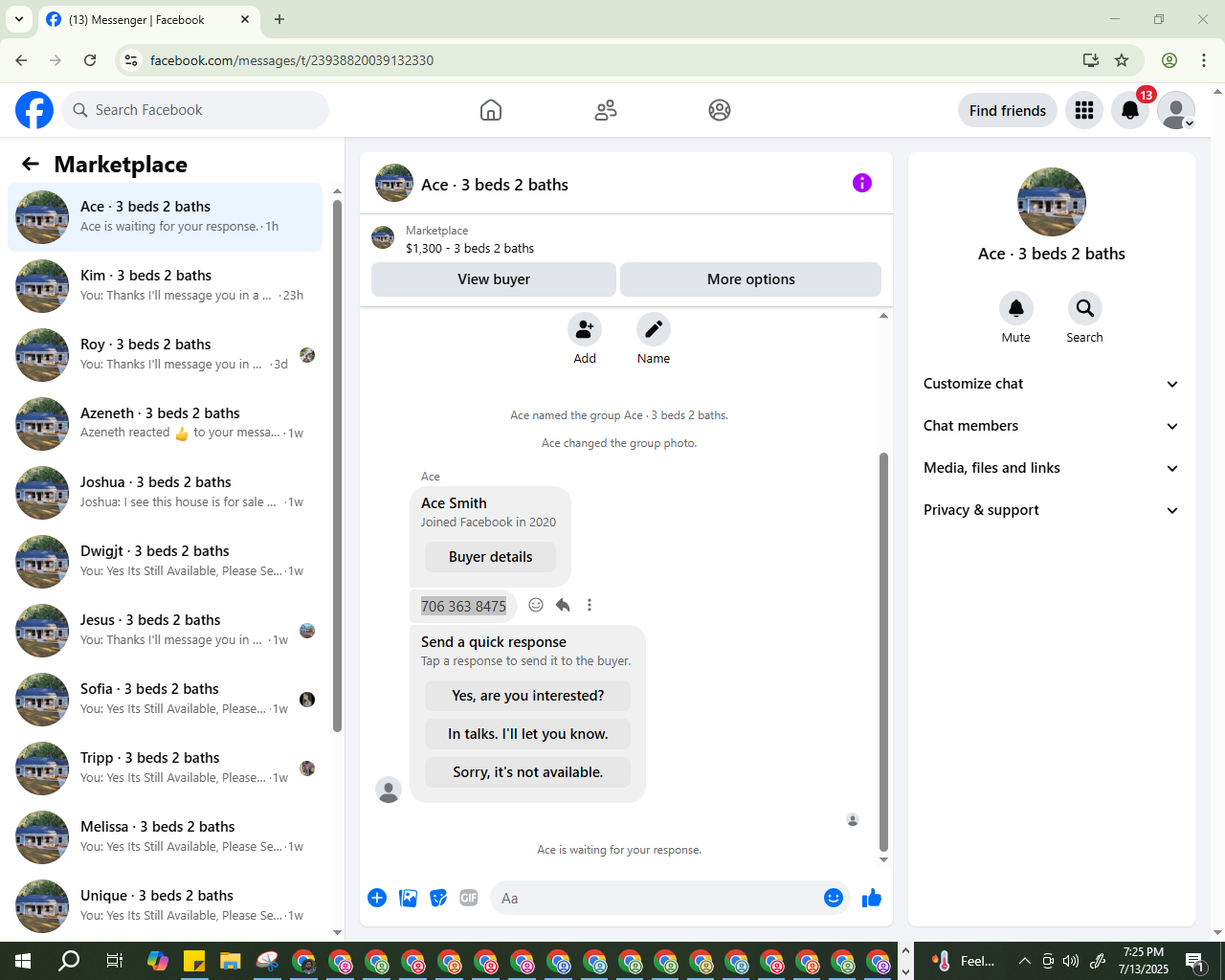This screenshot has width=1225, height=980.
Task: Click the Add people icon in chat
Action: tap(585, 329)
